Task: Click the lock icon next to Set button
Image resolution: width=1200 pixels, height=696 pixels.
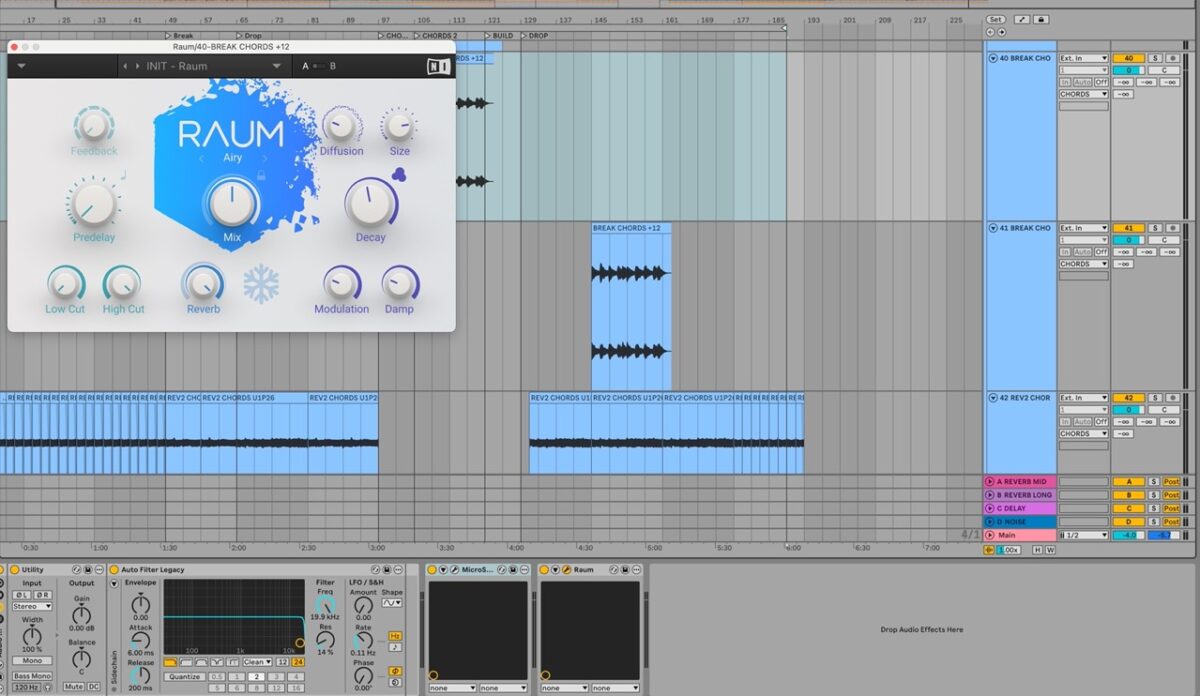Action: pyautogui.click(x=1041, y=19)
